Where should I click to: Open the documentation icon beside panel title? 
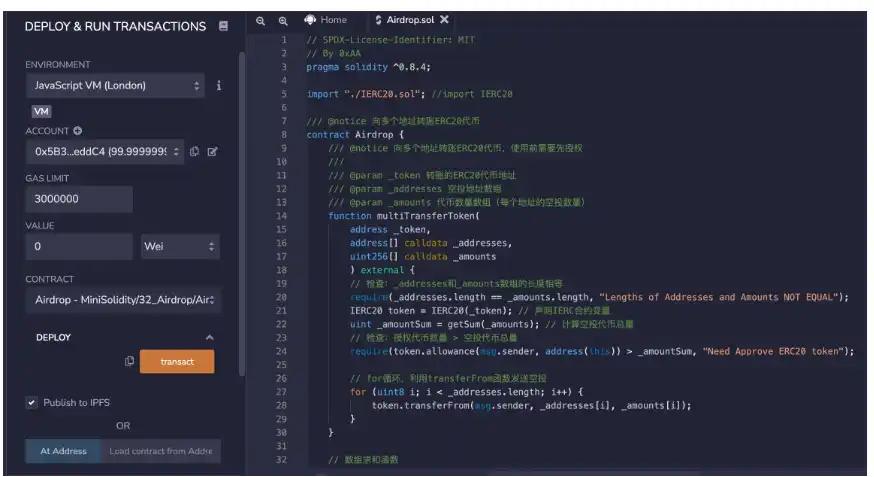(223, 26)
